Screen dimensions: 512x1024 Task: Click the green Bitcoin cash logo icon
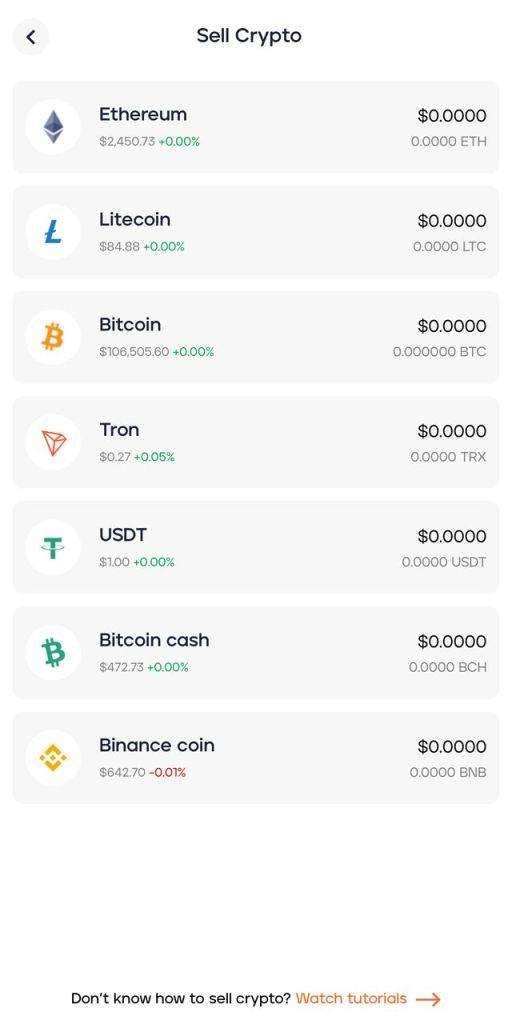tap(54, 653)
